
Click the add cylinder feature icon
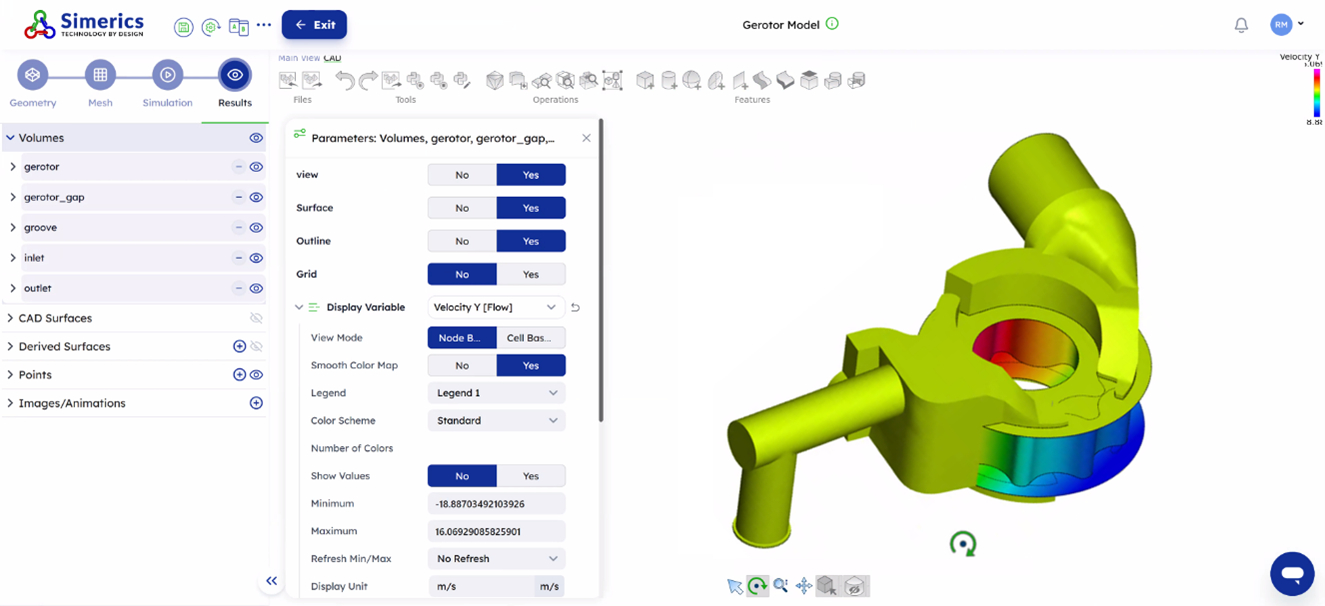click(x=668, y=80)
